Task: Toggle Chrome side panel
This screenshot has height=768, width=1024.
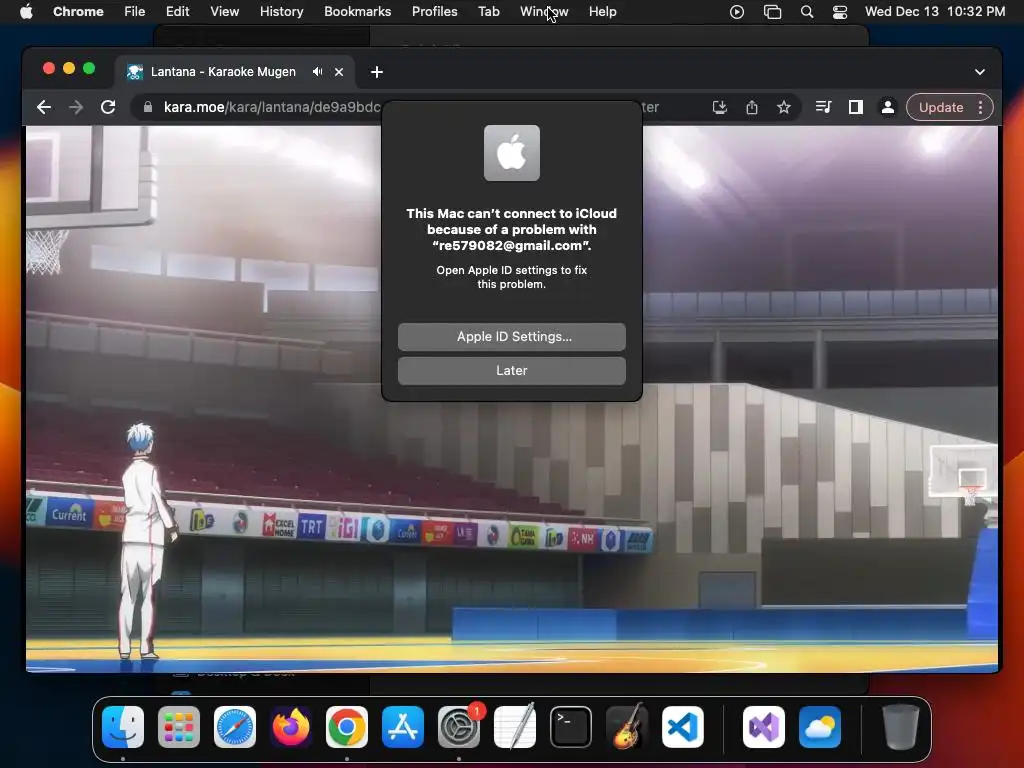Action: (856, 107)
